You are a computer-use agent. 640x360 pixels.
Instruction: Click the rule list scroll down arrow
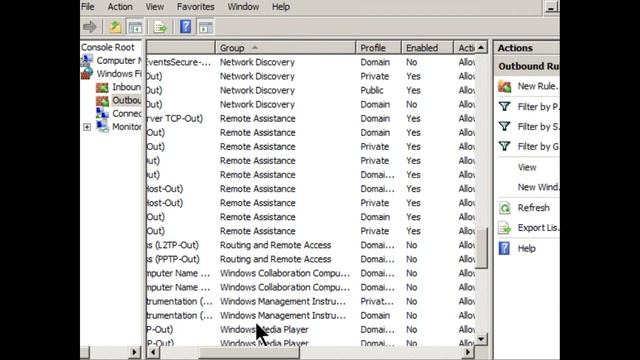[x=481, y=339]
